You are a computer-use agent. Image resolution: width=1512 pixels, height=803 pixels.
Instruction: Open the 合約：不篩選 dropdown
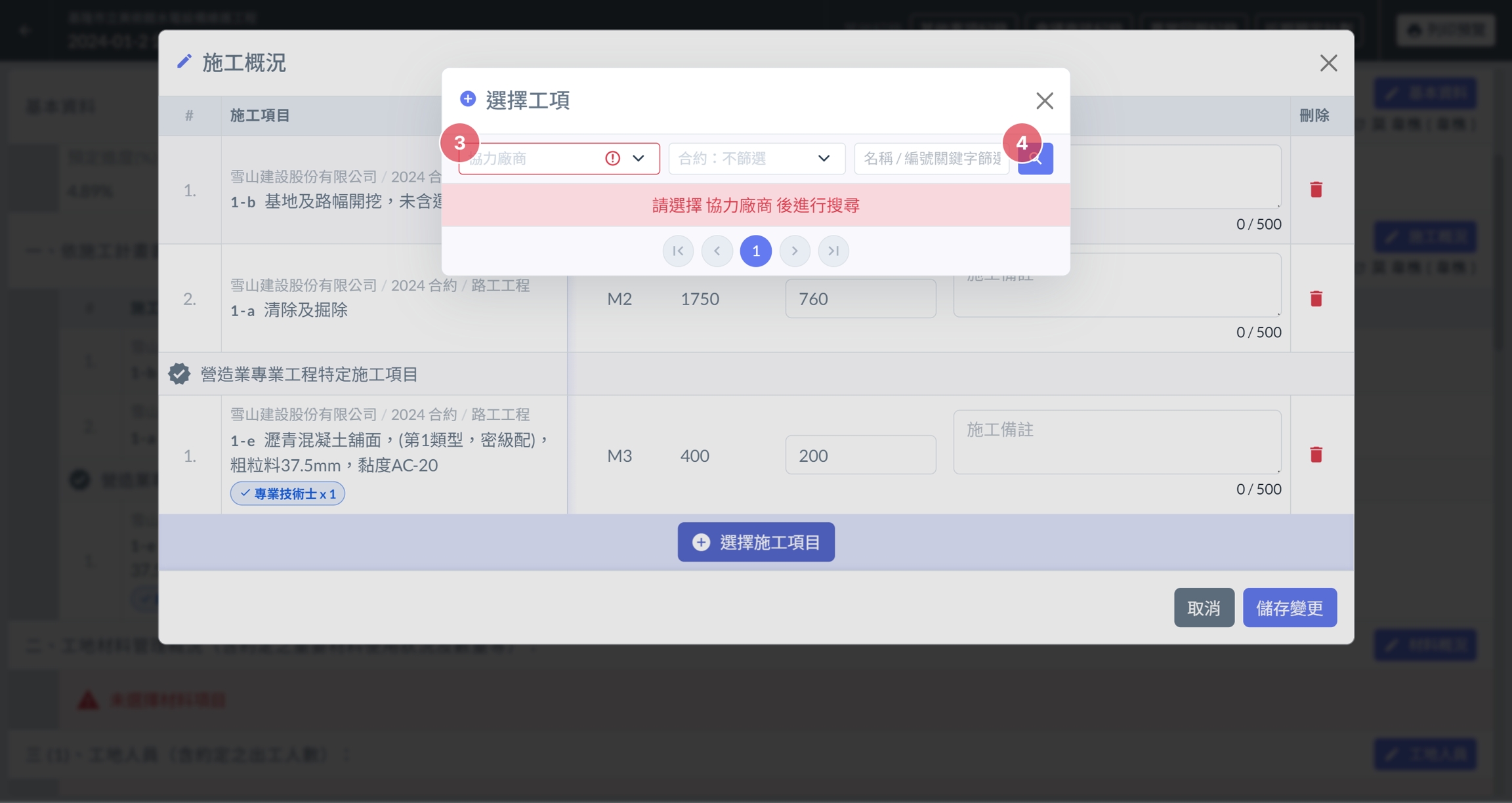pos(756,159)
